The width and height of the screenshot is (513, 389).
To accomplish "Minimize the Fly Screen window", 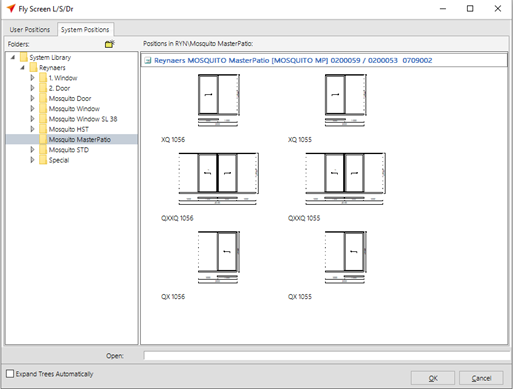I will [x=443, y=9].
